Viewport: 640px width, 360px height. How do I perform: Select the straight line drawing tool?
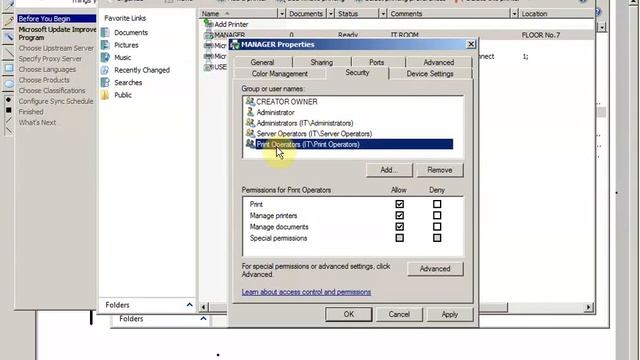pos(8,53)
